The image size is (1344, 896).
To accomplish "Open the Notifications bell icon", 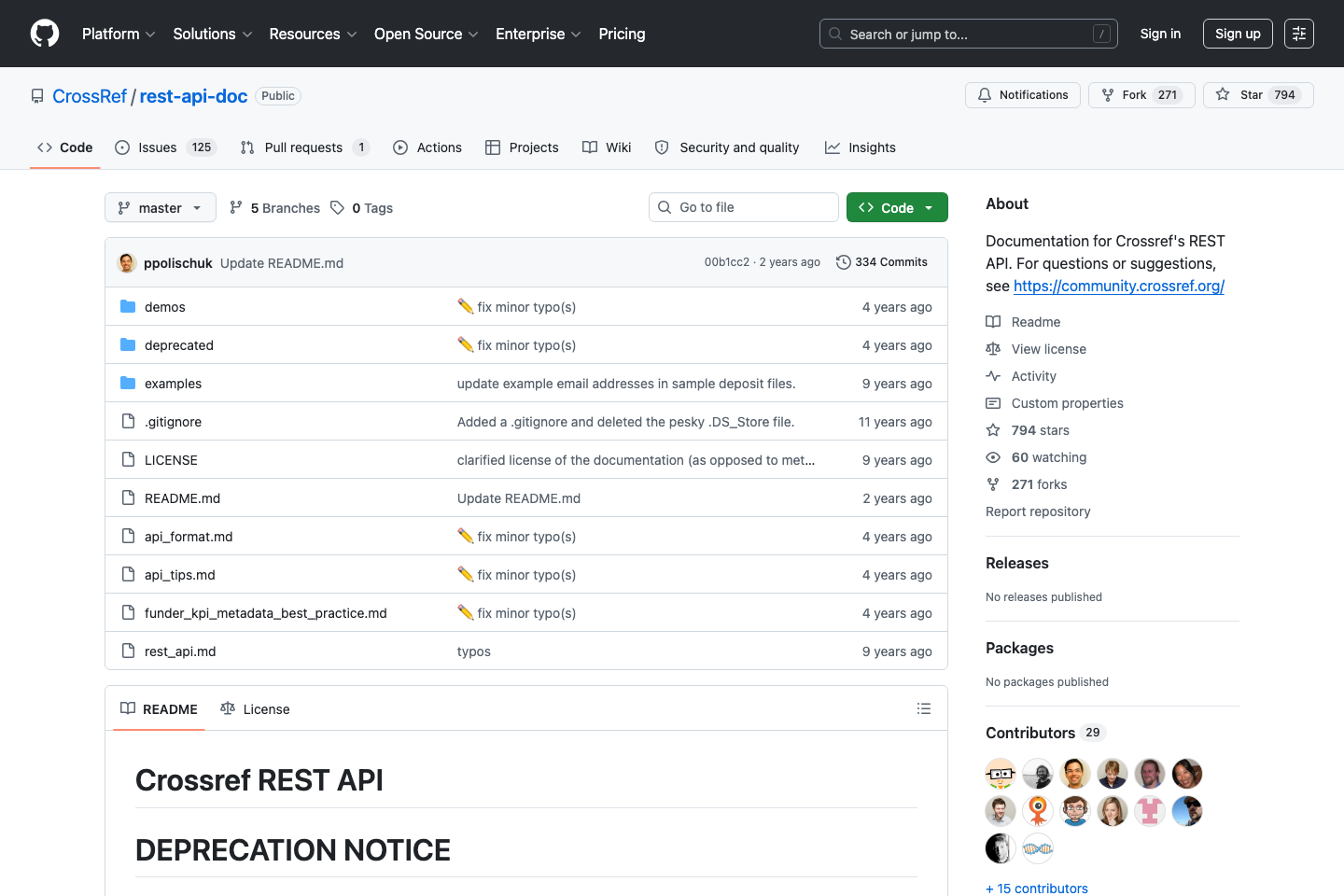I will (x=984, y=94).
